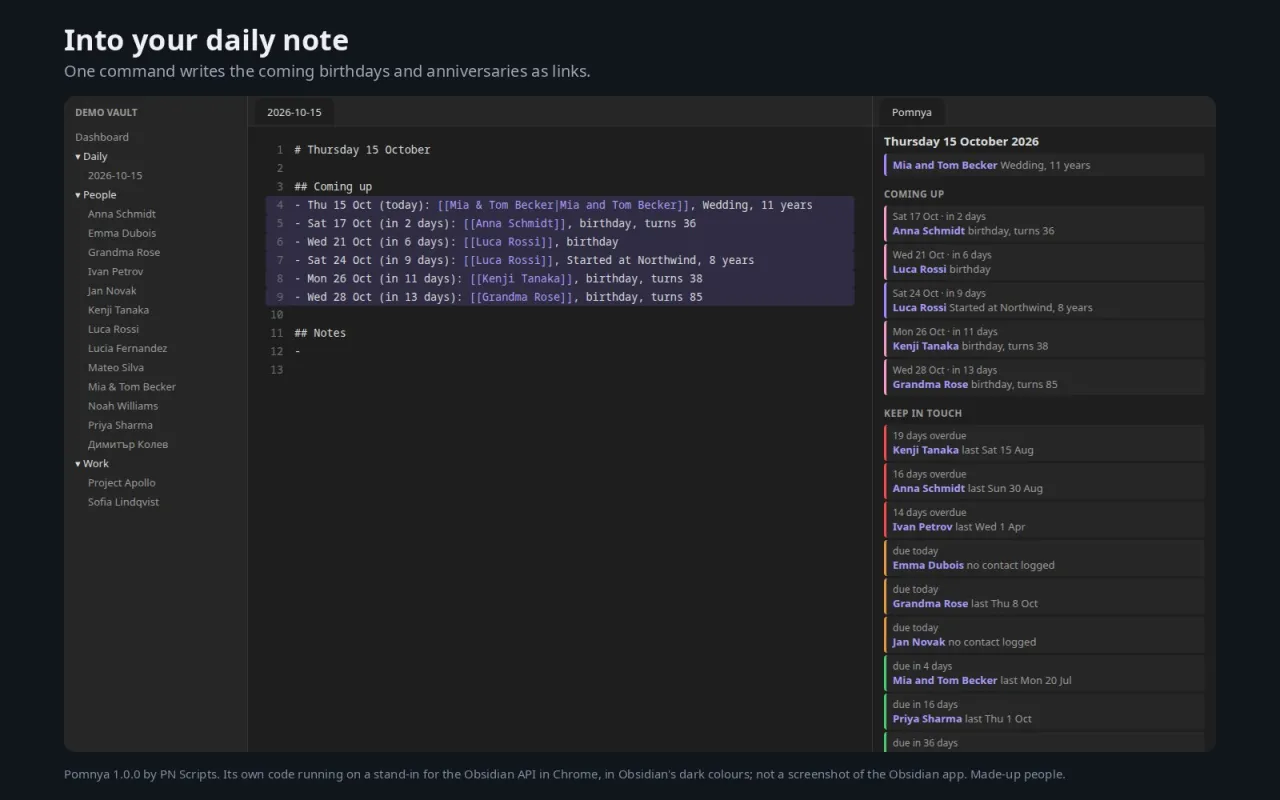Image resolution: width=1280 pixels, height=800 pixels.
Task: Follow the [[Grandma Rose]] wikilink in the editor
Action: (521, 297)
